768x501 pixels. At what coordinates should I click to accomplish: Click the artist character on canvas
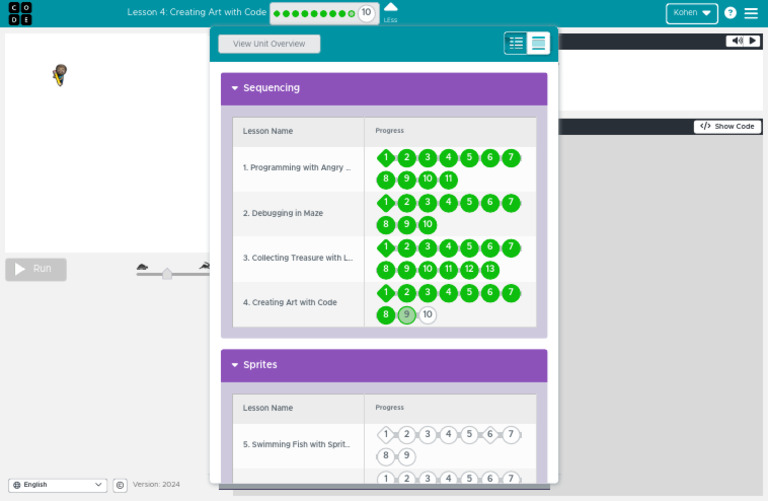(60, 75)
